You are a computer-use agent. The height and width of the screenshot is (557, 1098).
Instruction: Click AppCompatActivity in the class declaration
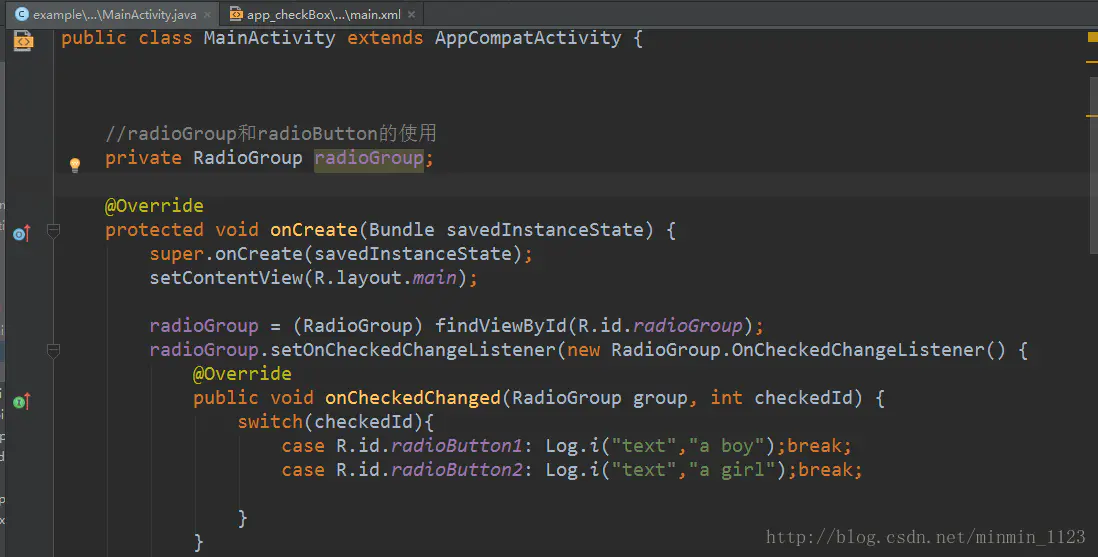pyautogui.click(x=528, y=38)
